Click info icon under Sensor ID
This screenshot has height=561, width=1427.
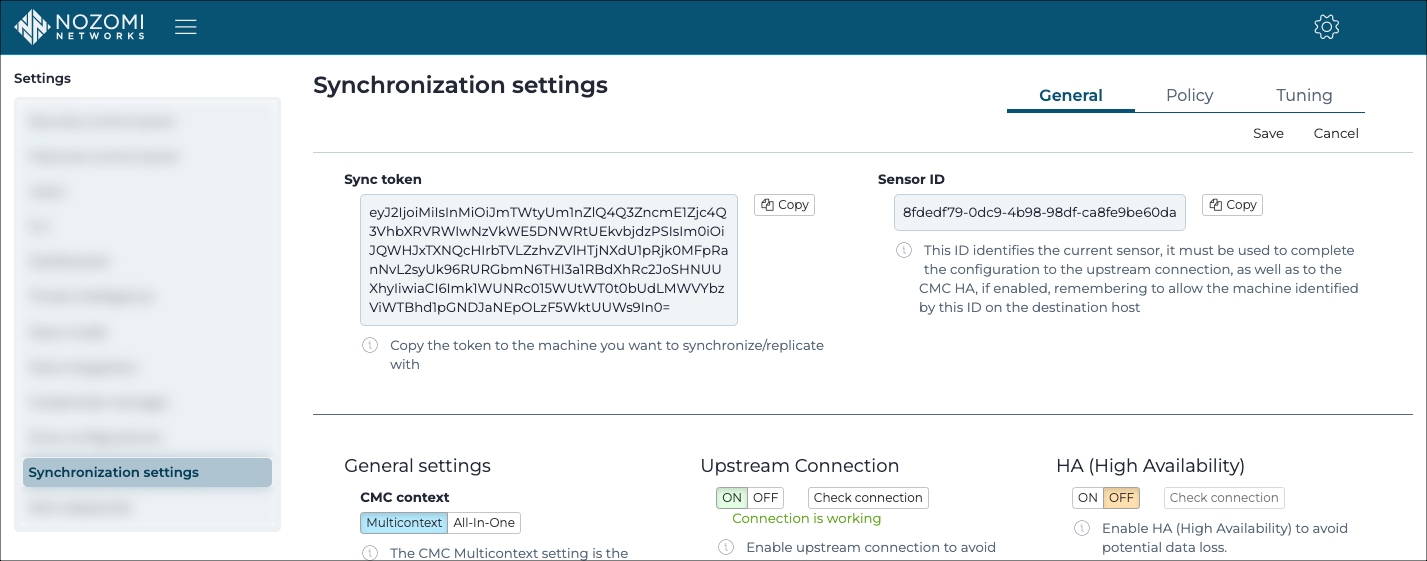[903, 250]
